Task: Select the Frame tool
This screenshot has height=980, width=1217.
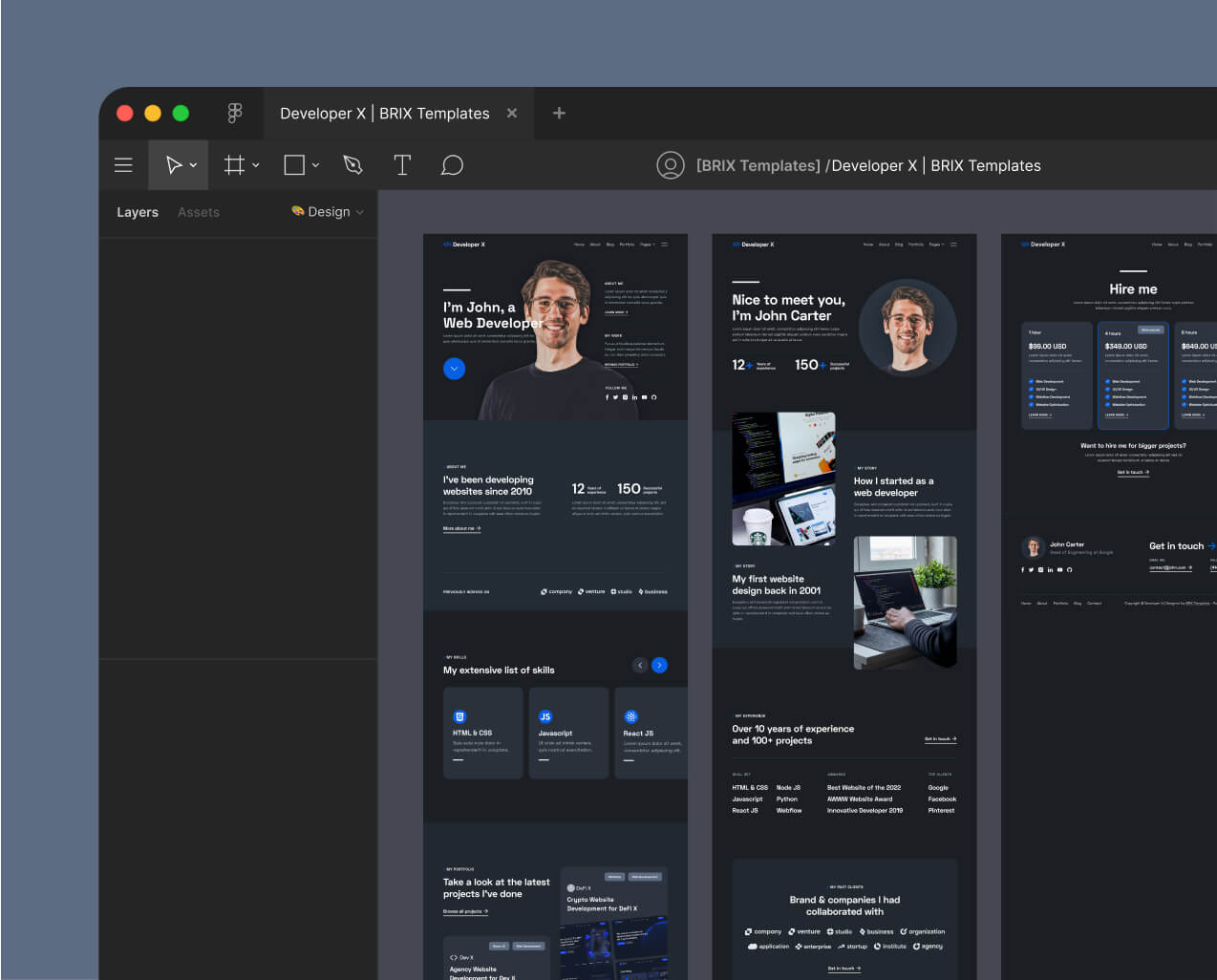Action: point(234,164)
